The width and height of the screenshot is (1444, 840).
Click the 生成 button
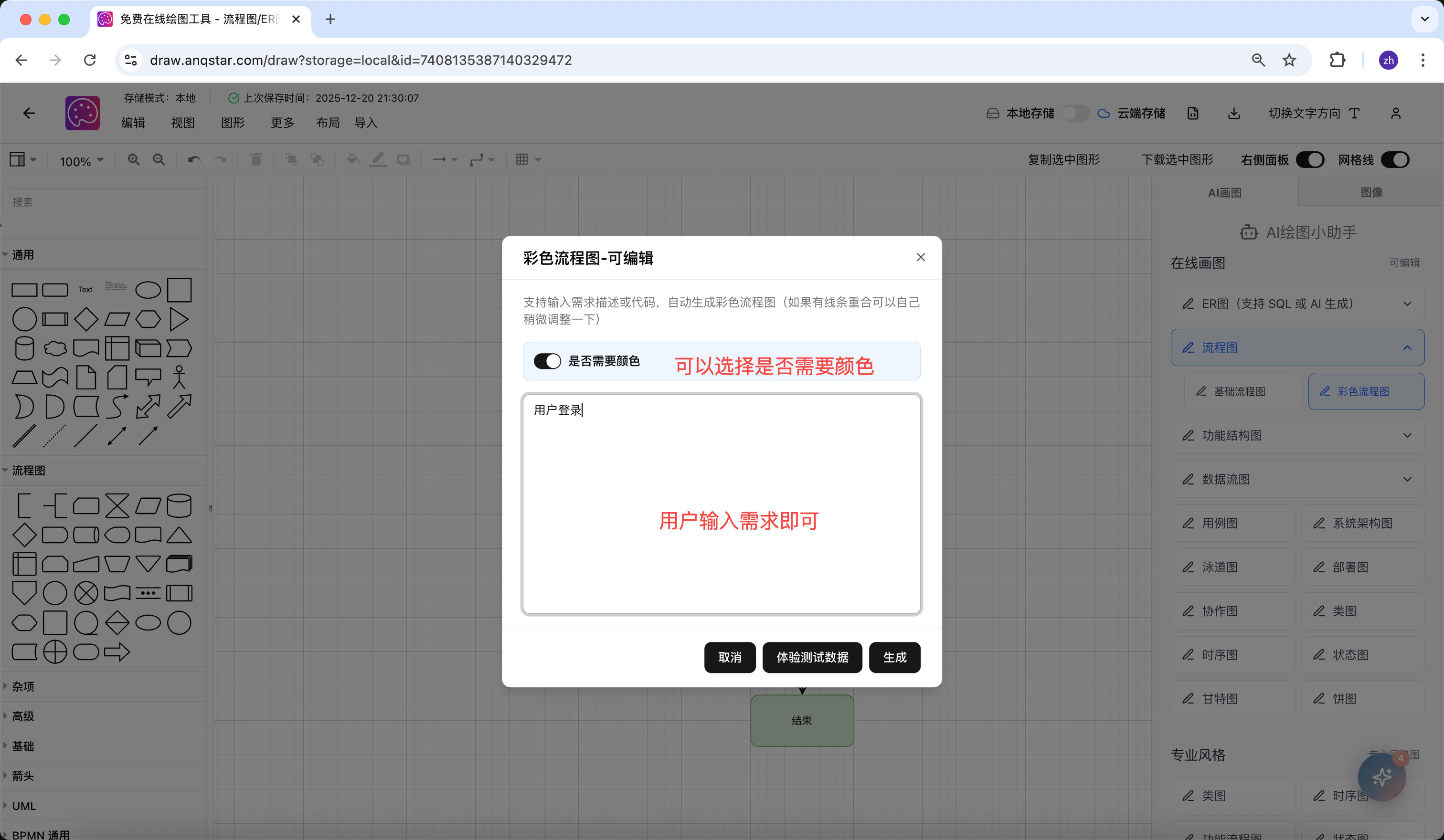(x=894, y=657)
